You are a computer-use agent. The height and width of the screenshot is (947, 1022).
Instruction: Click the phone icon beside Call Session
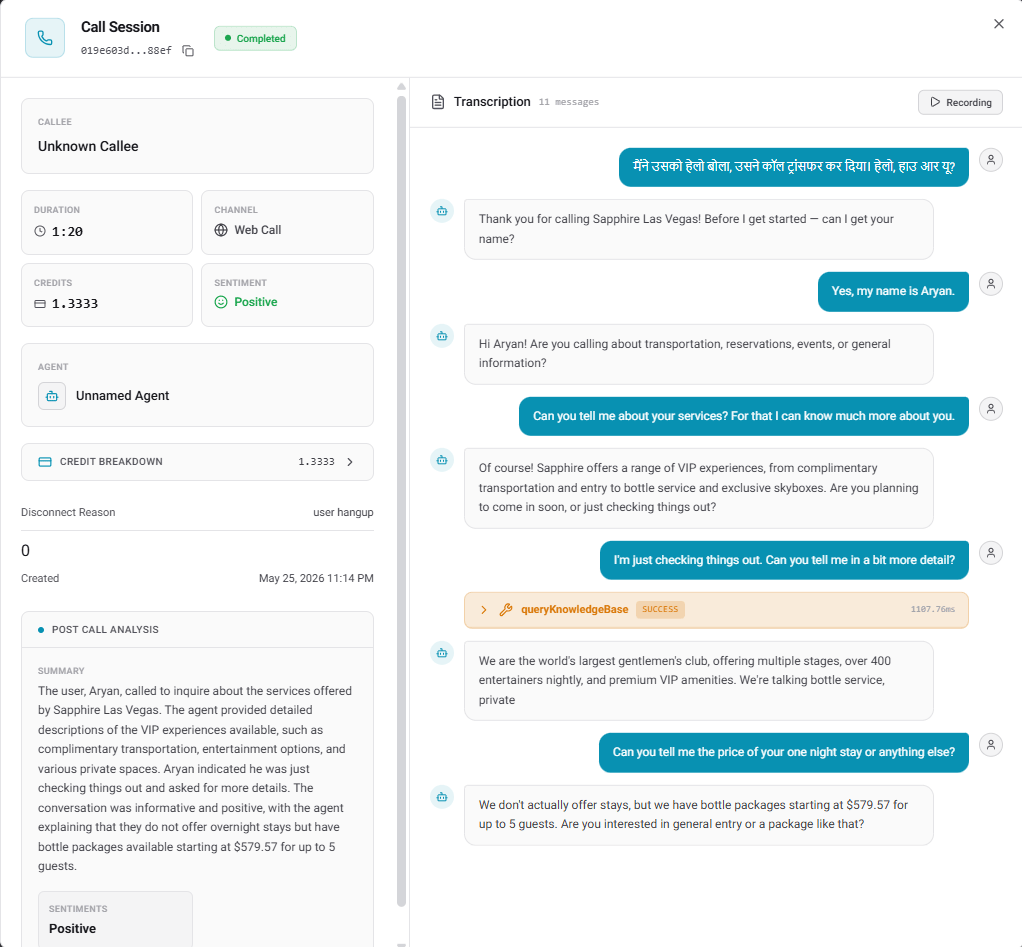point(45,38)
